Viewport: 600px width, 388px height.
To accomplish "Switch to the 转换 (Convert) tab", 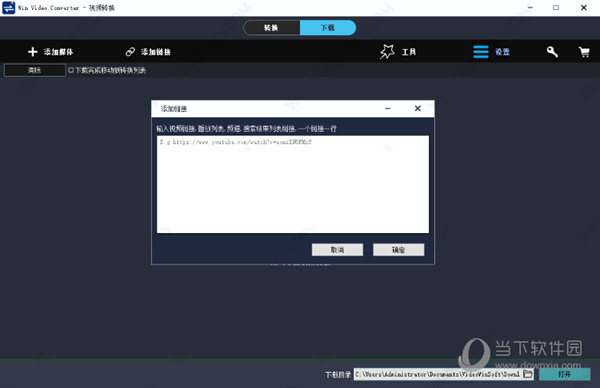I will [272, 28].
